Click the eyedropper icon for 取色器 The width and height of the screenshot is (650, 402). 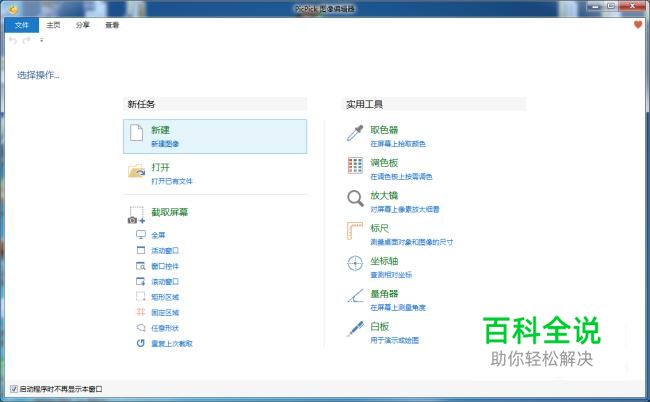(x=355, y=133)
